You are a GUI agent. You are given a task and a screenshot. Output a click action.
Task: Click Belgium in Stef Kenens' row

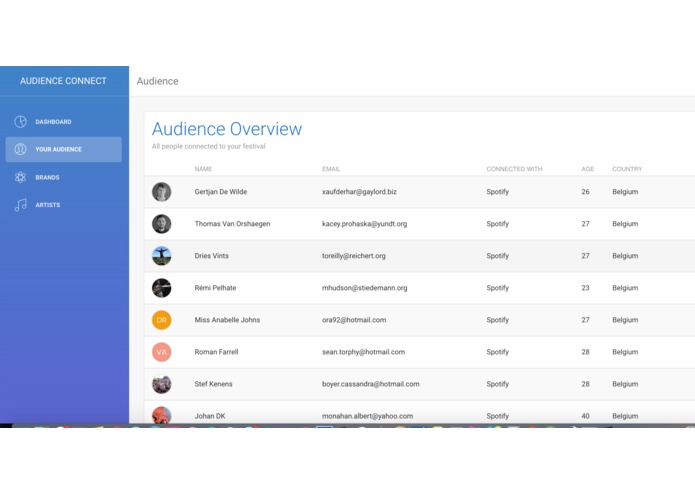pyautogui.click(x=625, y=384)
